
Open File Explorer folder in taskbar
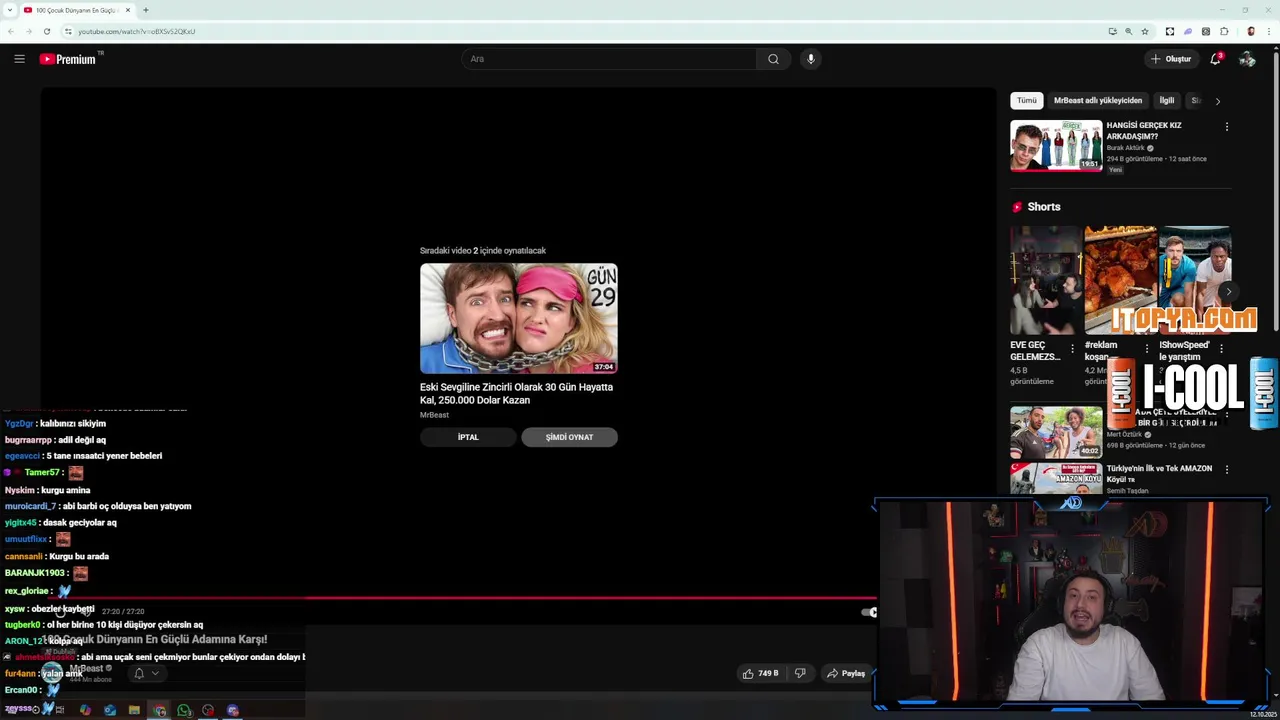coord(134,710)
